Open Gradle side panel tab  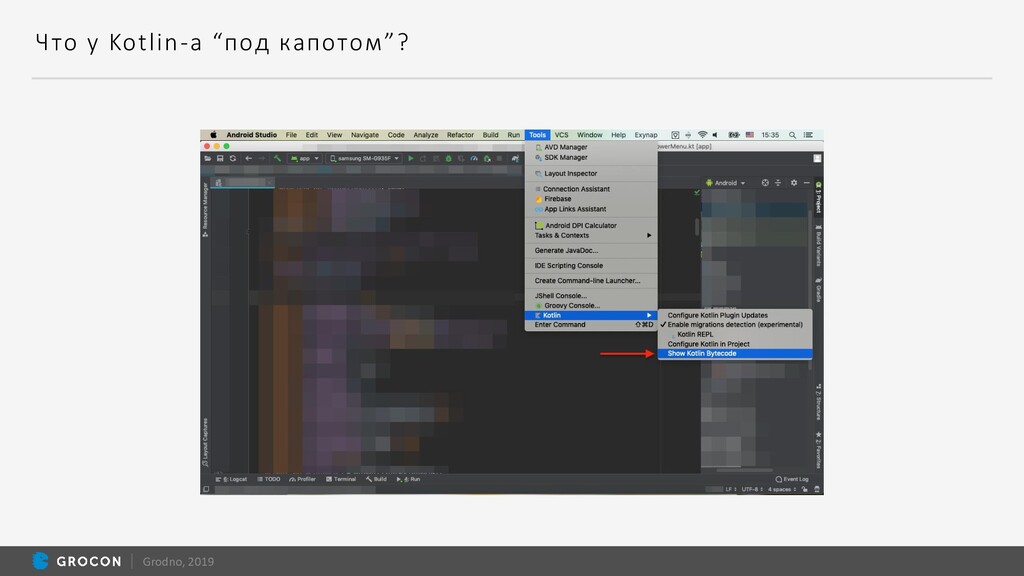click(x=818, y=290)
